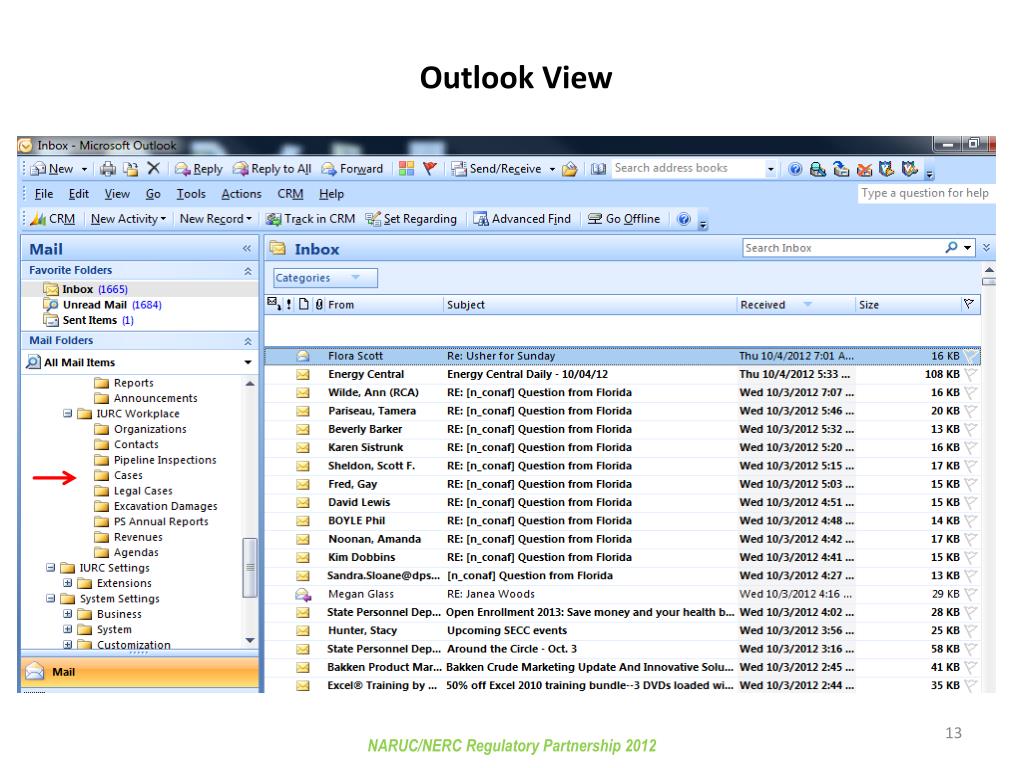Sort by the Flag Status column icon
The image size is (1024, 768).
pos(968,304)
